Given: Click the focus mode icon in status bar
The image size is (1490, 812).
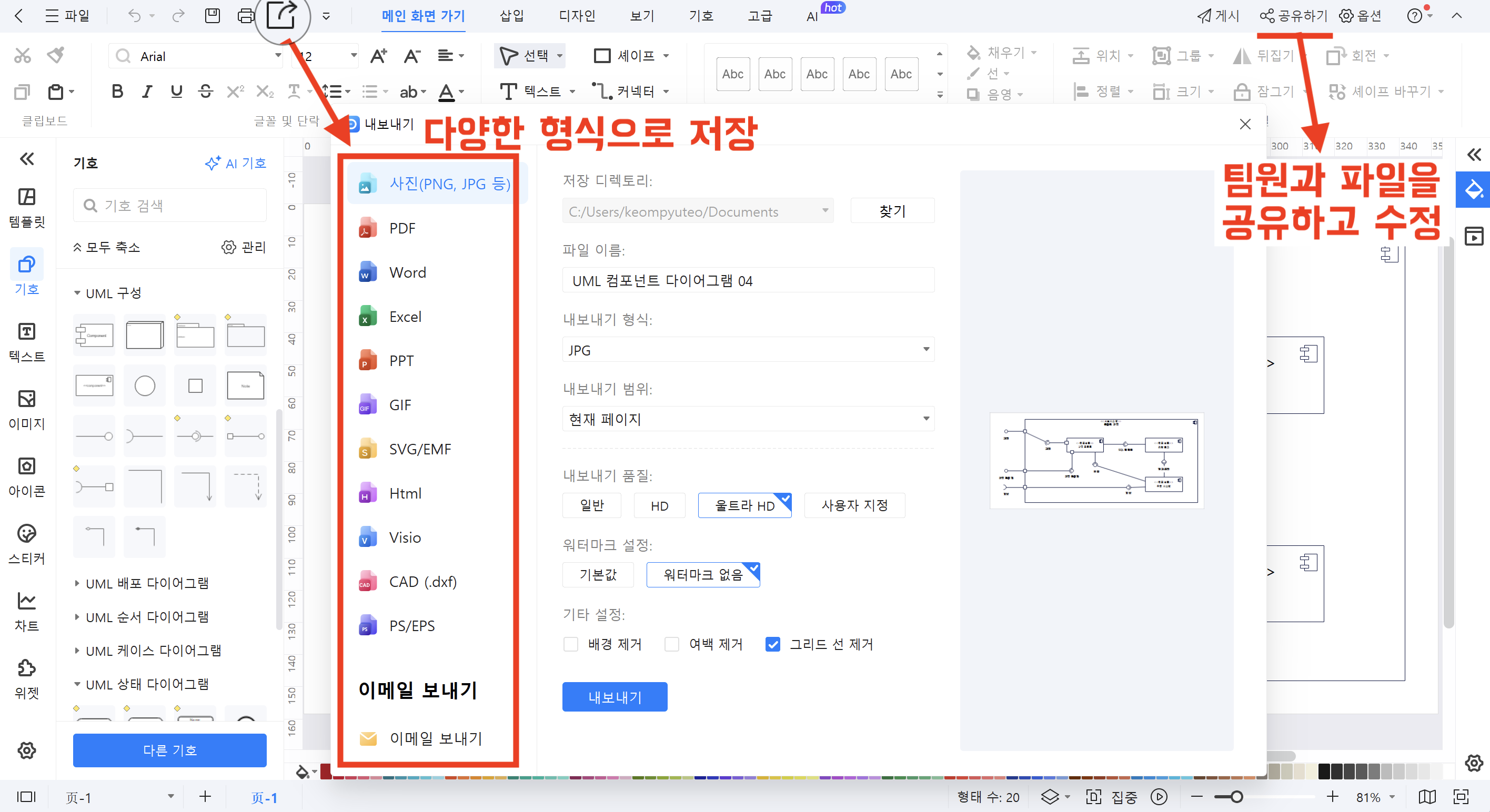Looking at the screenshot, I should coord(1093,797).
